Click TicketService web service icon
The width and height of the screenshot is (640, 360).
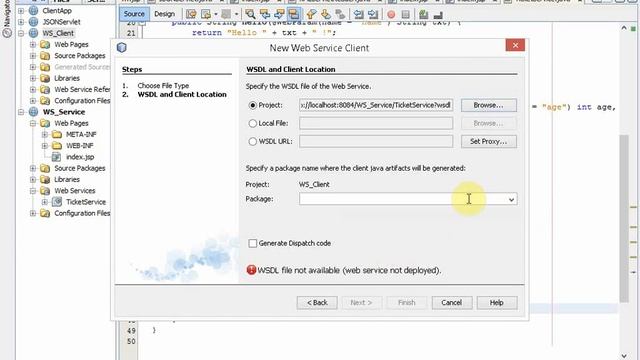57,202
